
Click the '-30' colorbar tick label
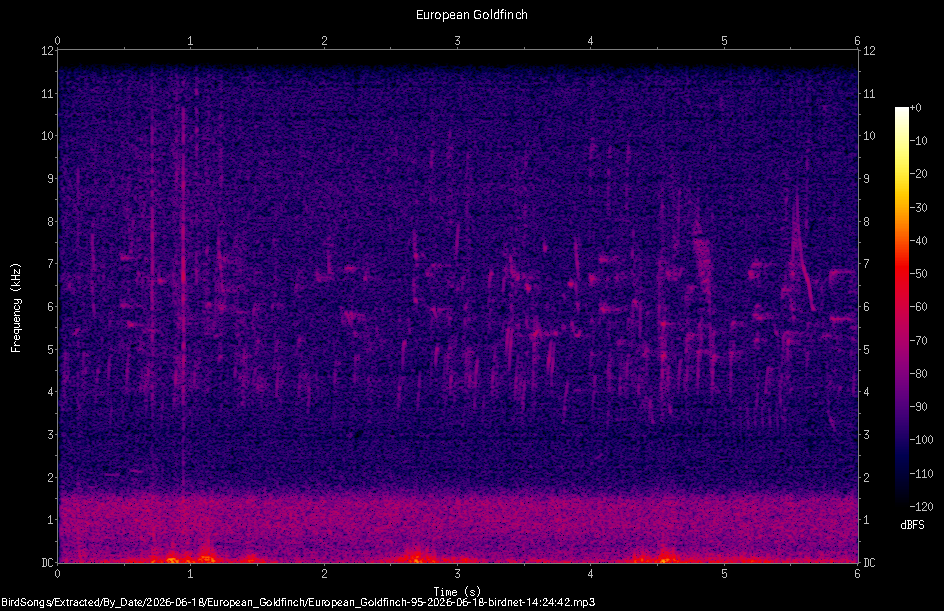[918, 208]
